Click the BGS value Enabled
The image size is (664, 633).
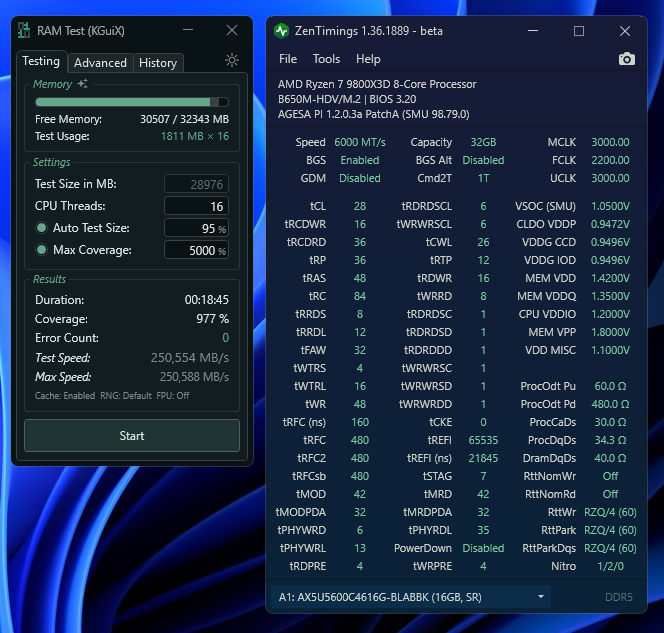coord(360,160)
